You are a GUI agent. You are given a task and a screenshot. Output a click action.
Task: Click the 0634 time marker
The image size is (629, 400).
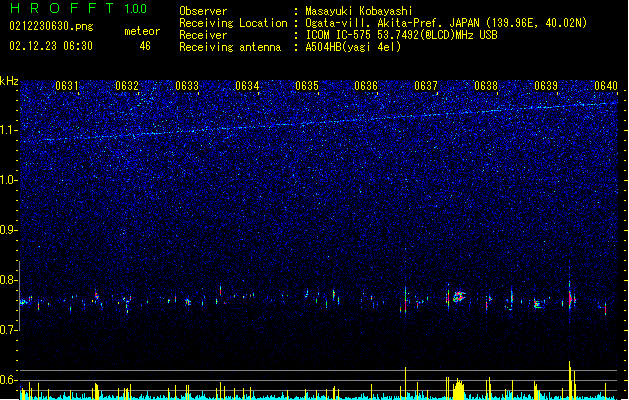coord(247,86)
